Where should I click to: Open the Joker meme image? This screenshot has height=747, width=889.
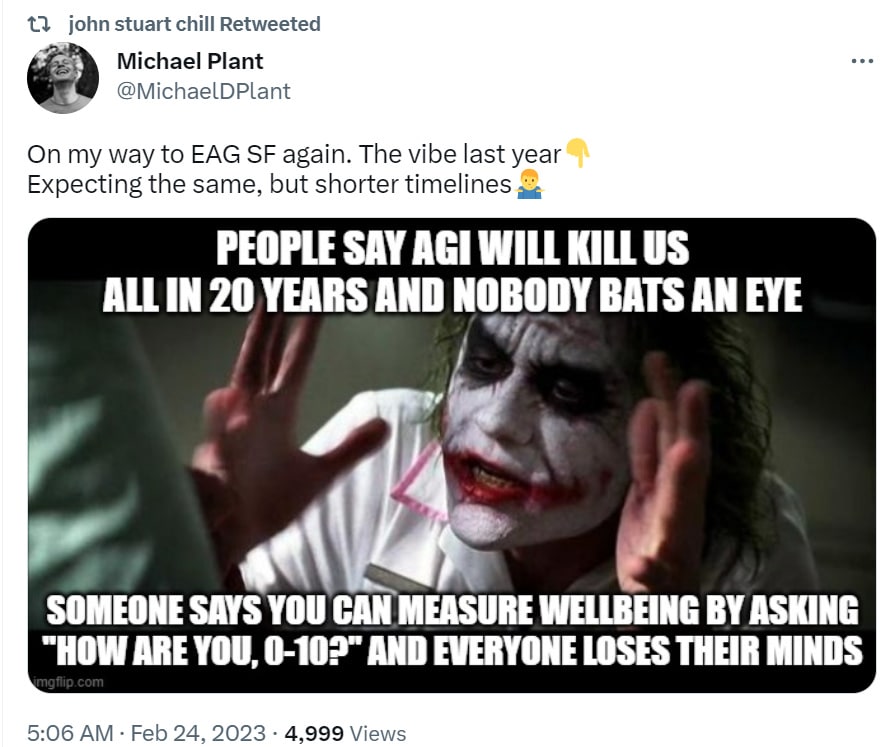[451, 455]
